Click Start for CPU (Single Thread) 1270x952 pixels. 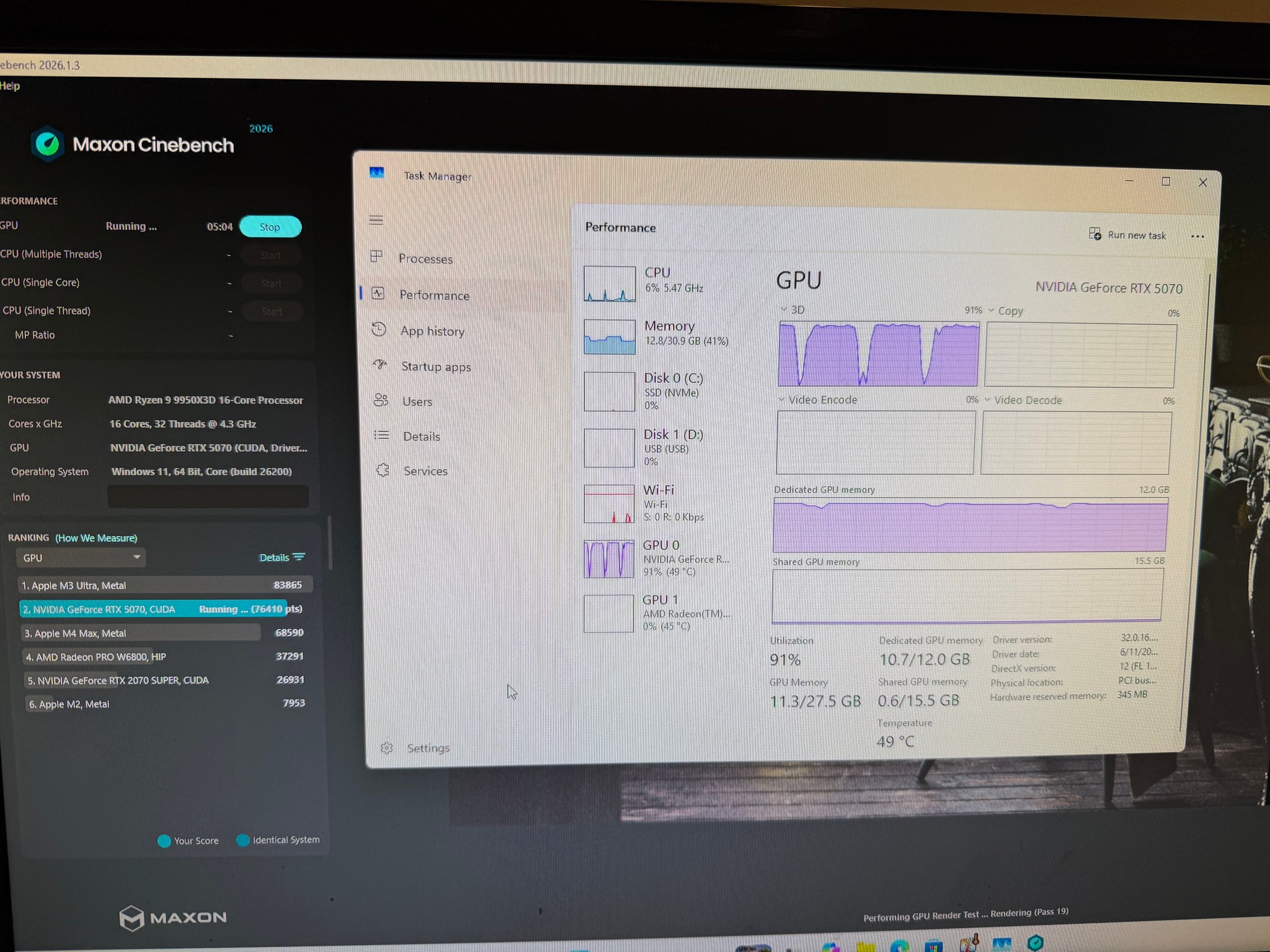(x=272, y=311)
